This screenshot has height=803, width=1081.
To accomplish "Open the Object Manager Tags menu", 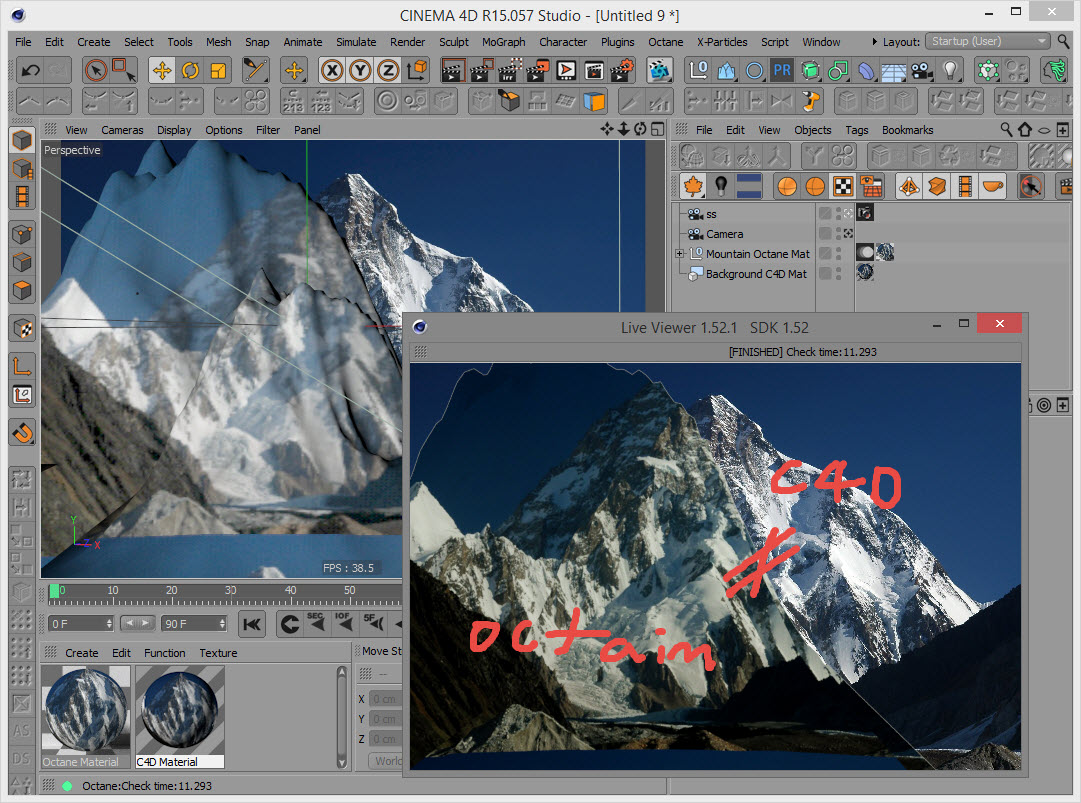I will pos(856,130).
